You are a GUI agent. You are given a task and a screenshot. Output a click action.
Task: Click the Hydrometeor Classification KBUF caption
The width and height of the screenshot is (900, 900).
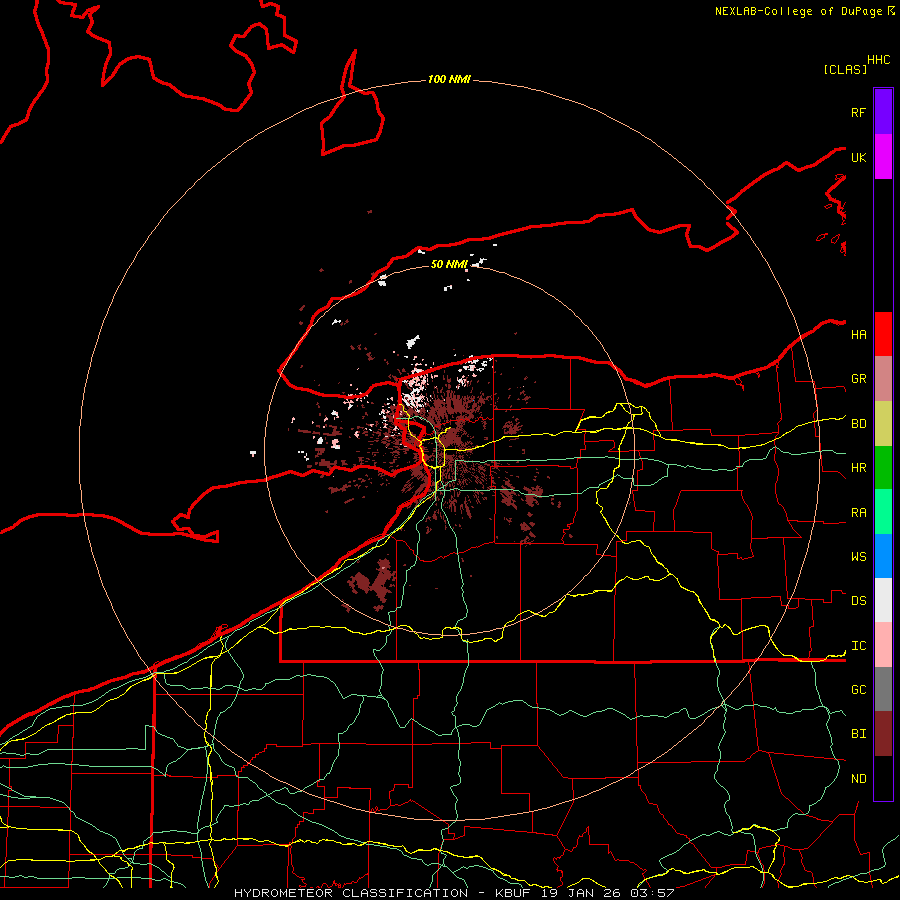coord(454,893)
